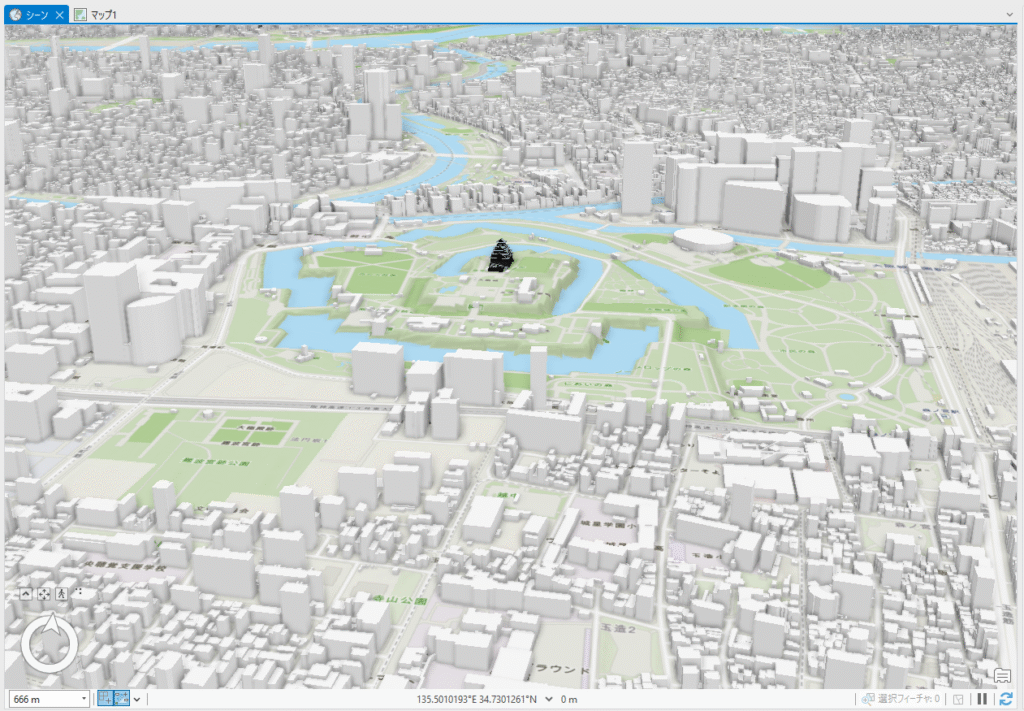The height and width of the screenshot is (711, 1024).
Task: Click the feedback icon at the right edge
Action: pyautogui.click(x=1001, y=676)
